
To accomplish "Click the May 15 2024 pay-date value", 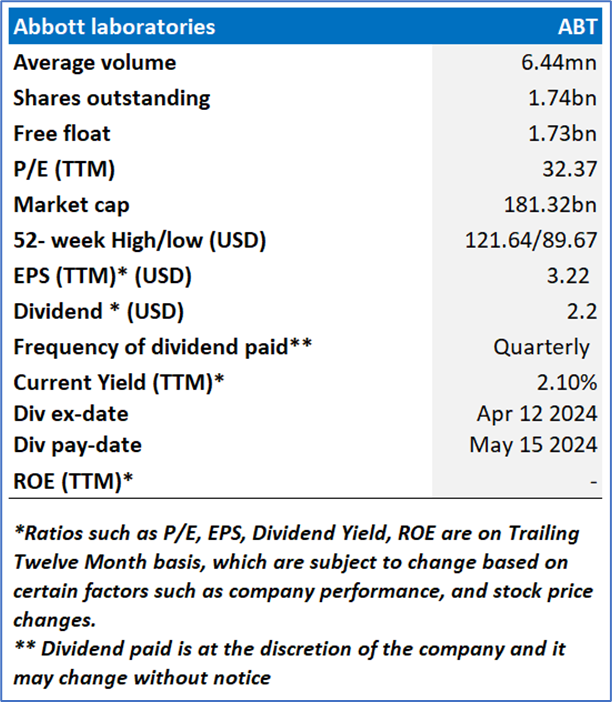I will coord(534,445).
